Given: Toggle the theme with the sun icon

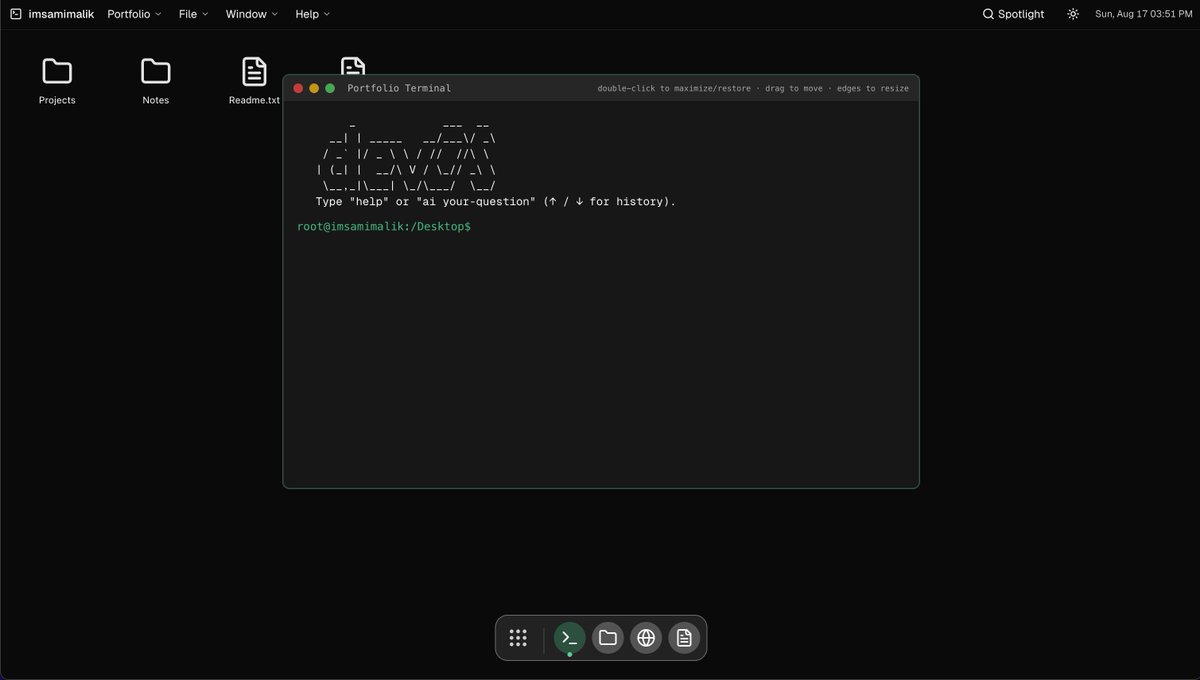Looking at the screenshot, I should (x=1073, y=14).
